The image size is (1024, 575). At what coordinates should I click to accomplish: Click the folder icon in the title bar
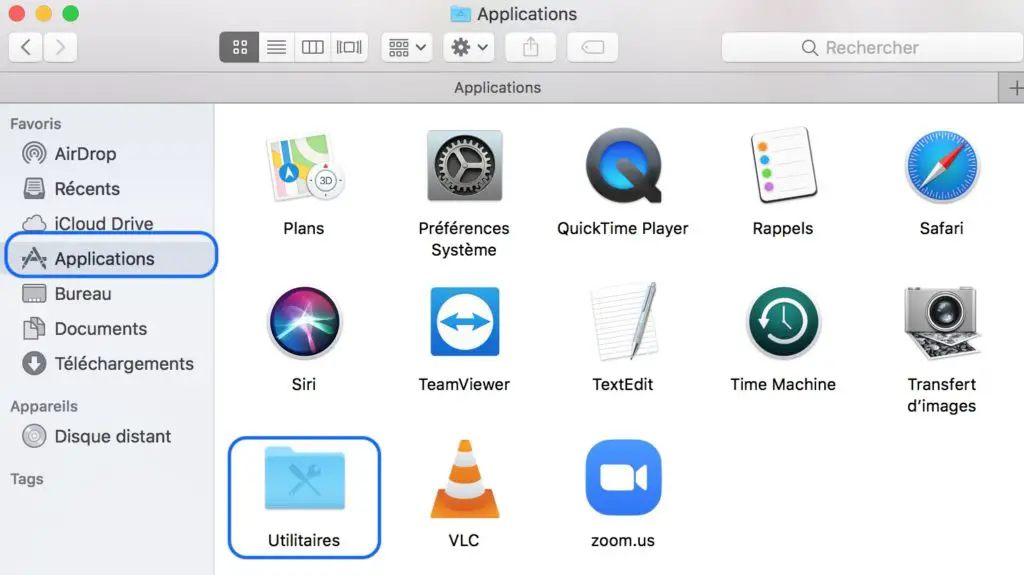click(460, 14)
